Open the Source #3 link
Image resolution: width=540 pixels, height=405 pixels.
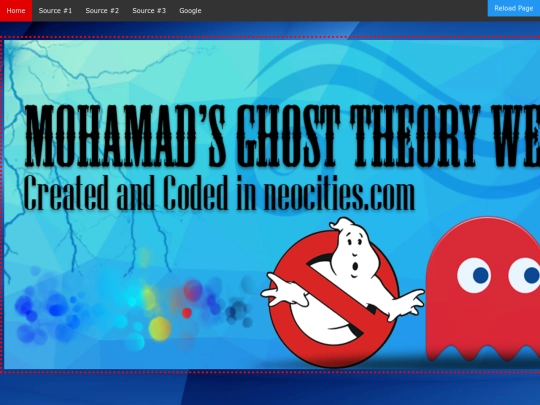[x=149, y=11]
